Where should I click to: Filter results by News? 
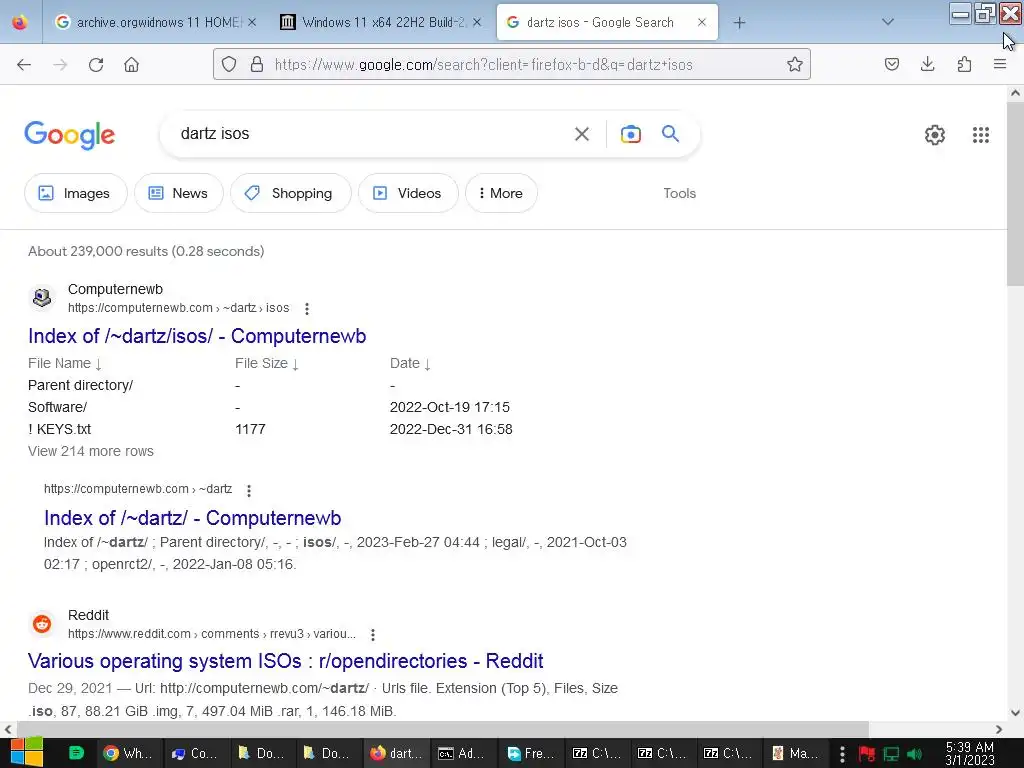coord(179,193)
